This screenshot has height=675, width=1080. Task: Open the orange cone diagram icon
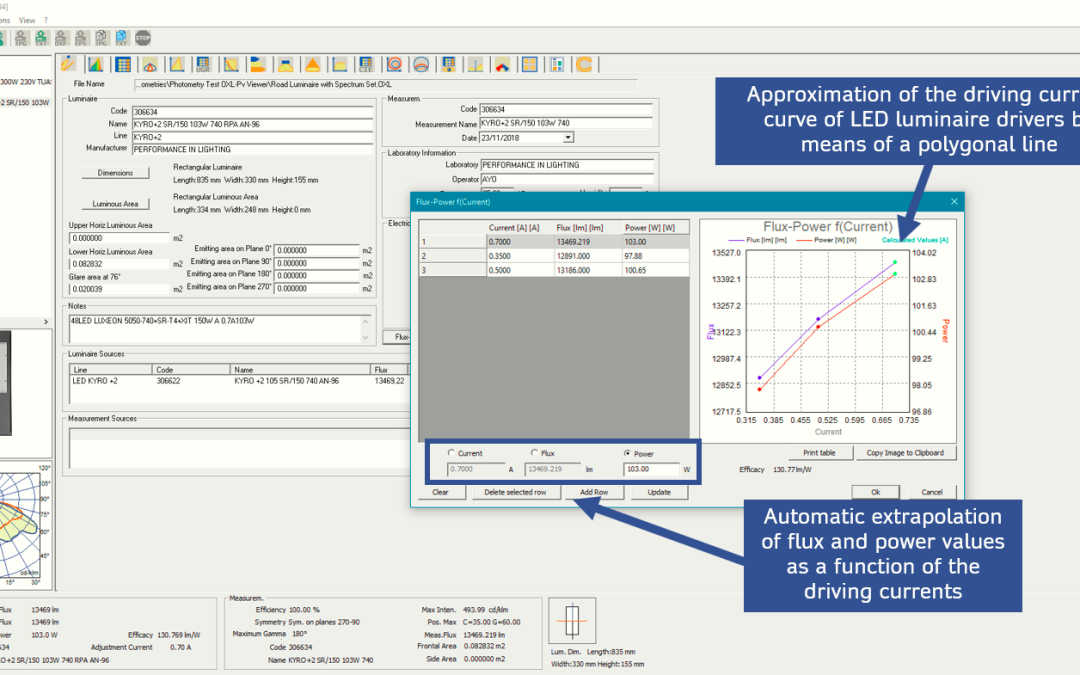click(313, 65)
